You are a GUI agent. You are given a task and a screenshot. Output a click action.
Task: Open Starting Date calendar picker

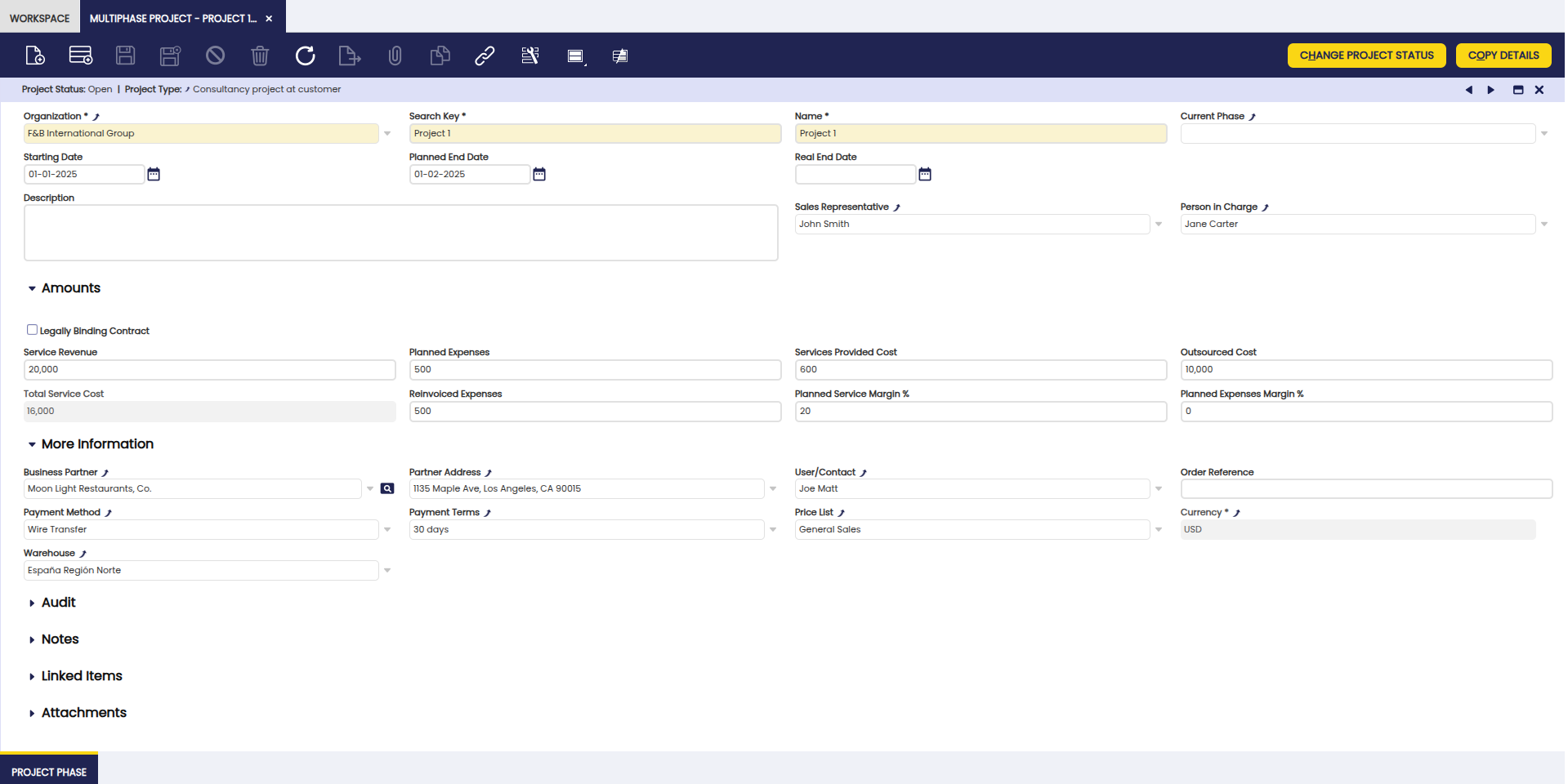coord(154,174)
